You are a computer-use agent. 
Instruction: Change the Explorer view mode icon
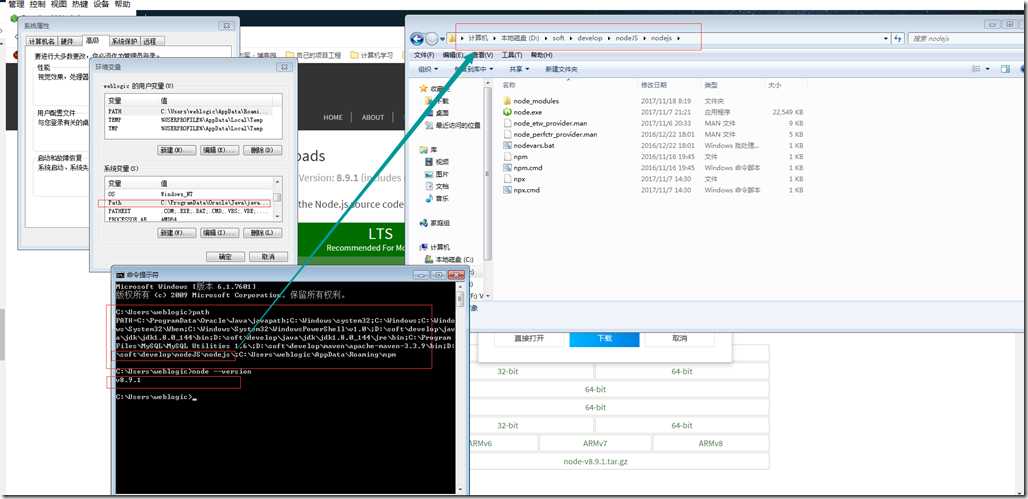tap(977, 69)
